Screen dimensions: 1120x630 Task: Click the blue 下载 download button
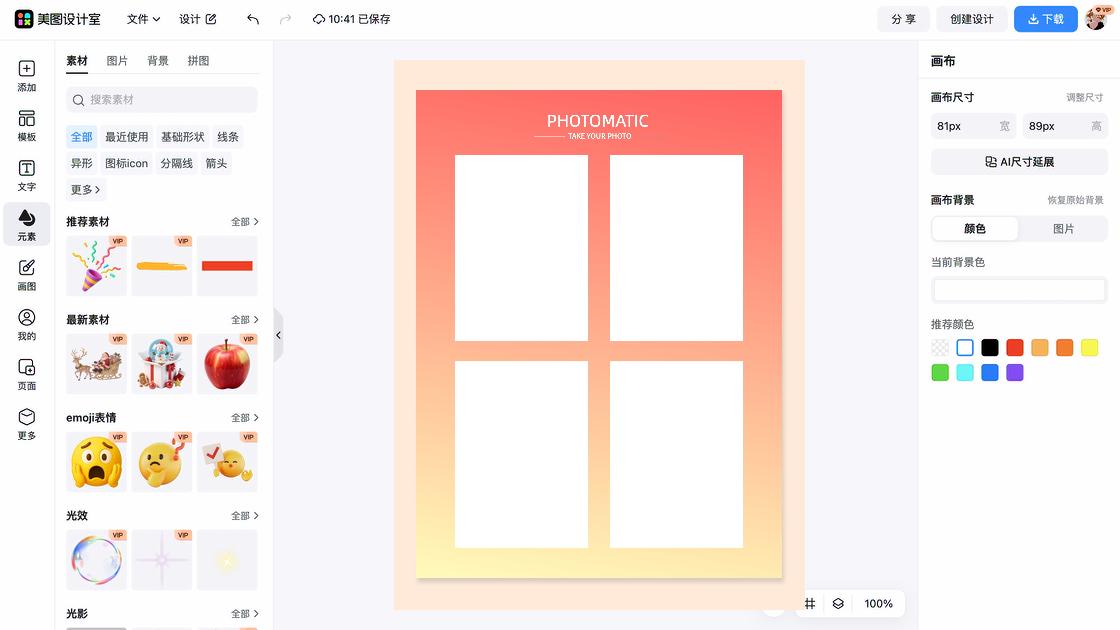pyautogui.click(x=1045, y=19)
